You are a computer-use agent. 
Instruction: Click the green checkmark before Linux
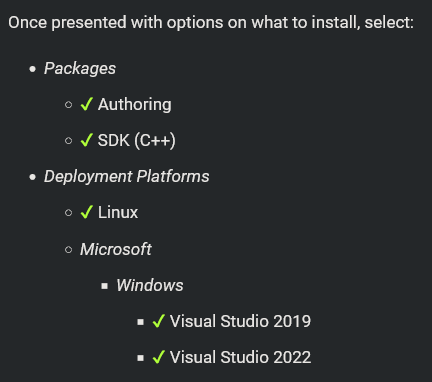[87, 212]
